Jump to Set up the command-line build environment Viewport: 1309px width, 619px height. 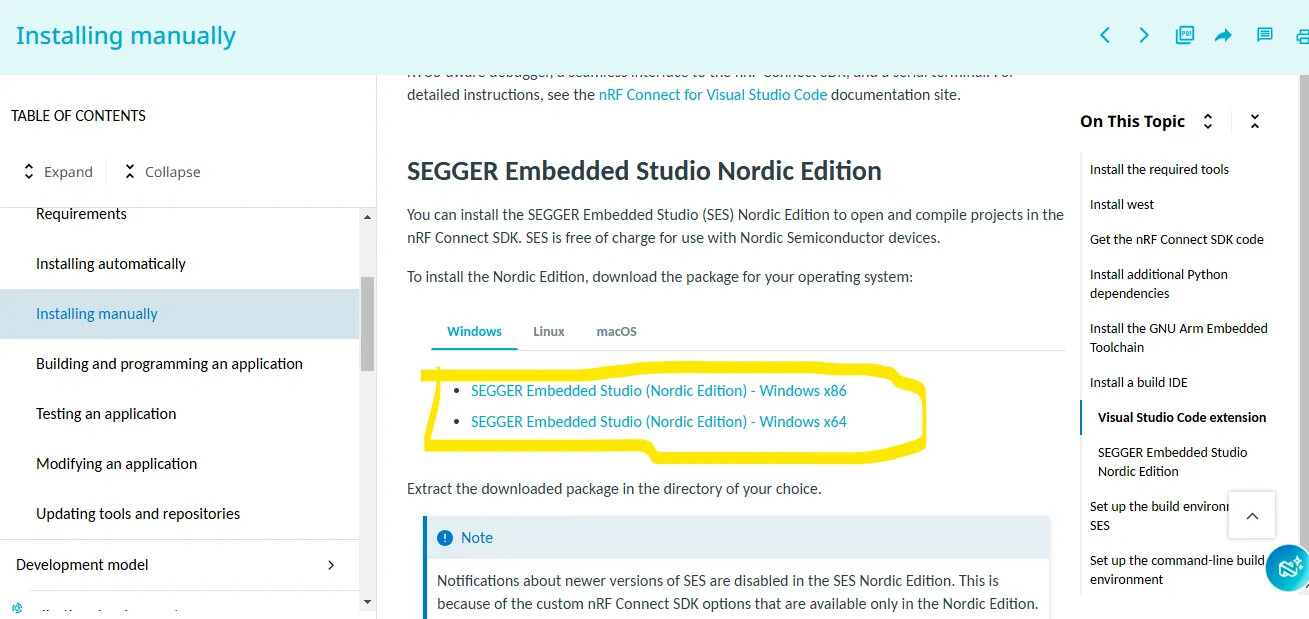1177,570
